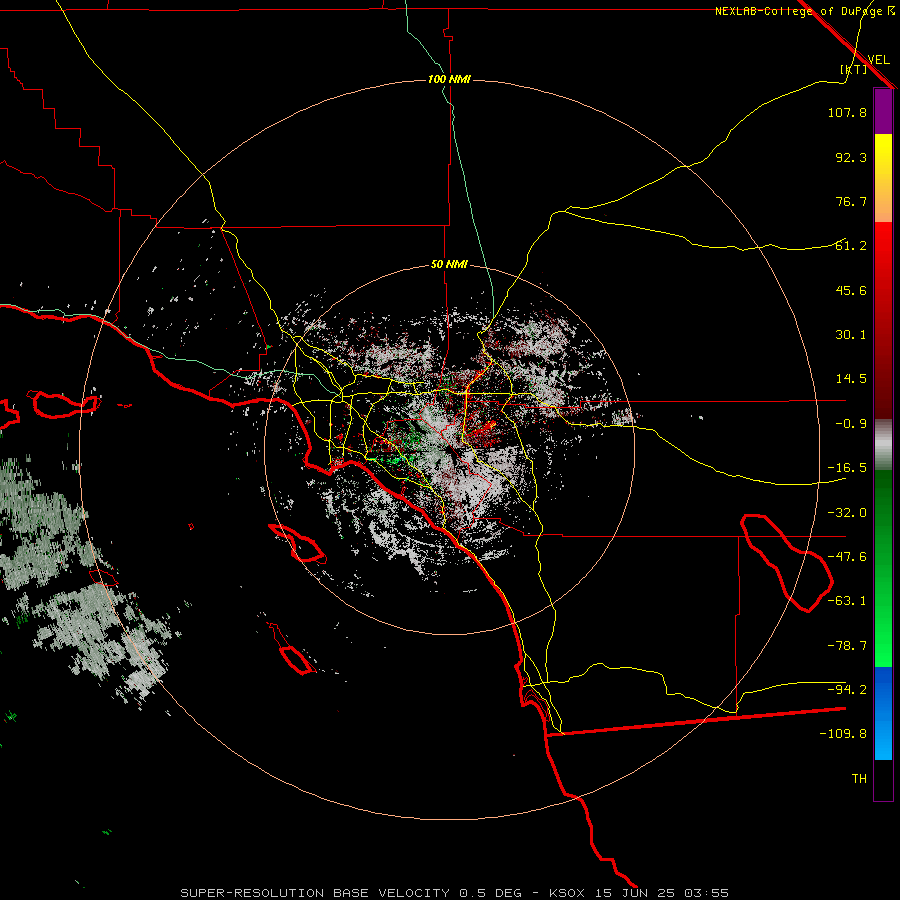
Task: Click the 50 NMI range ring label
Action: [x=449, y=265]
